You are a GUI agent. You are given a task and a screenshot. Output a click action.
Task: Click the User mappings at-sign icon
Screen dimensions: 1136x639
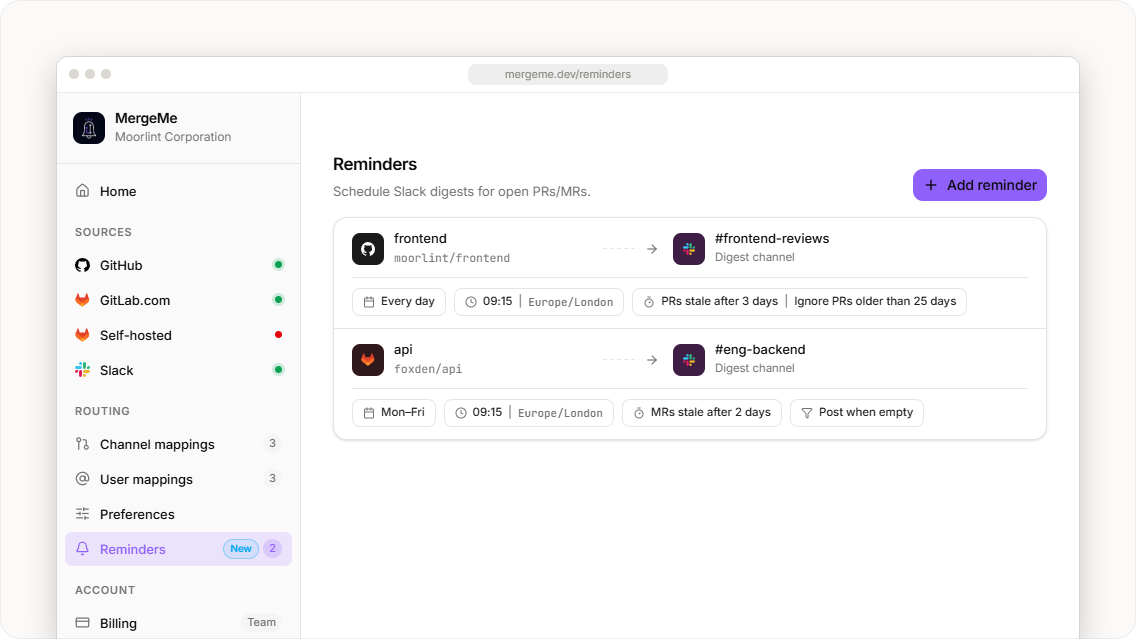point(83,479)
